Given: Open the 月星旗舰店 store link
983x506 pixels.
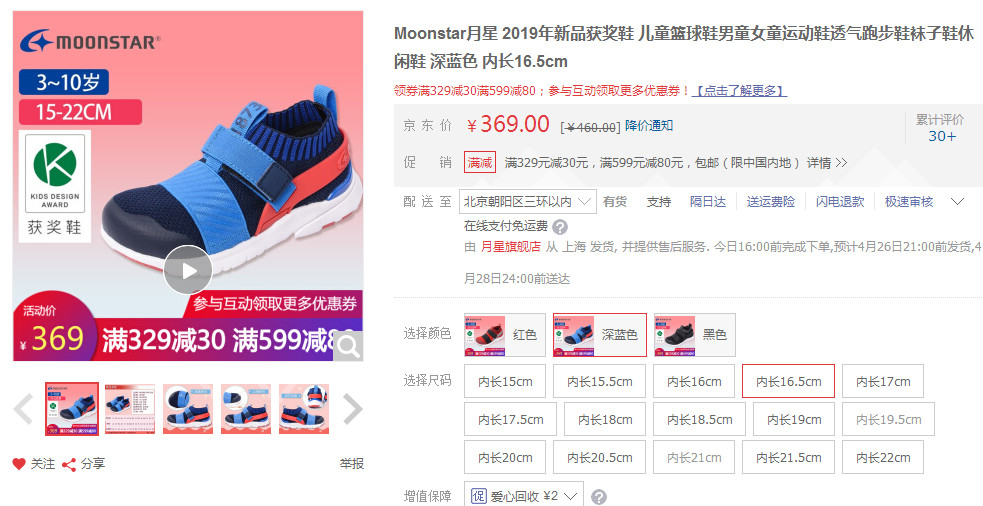Looking at the screenshot, I should 510,246.
